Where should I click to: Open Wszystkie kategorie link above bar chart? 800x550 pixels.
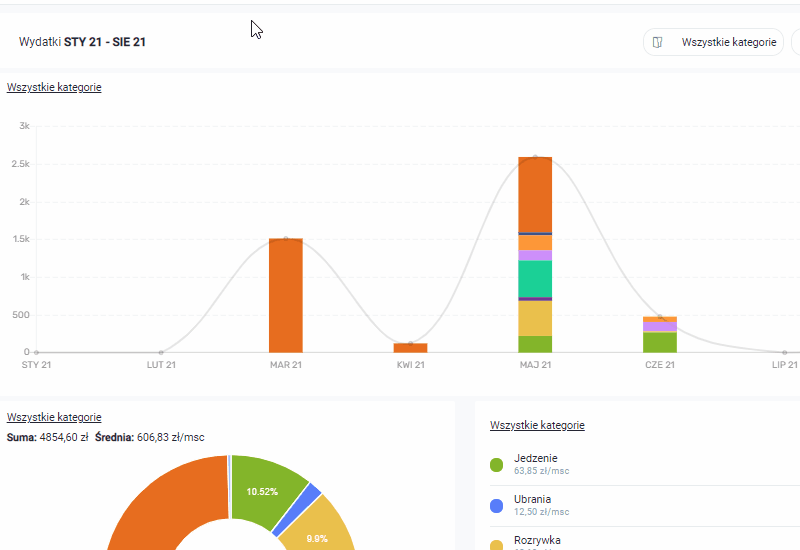point(54,87)
